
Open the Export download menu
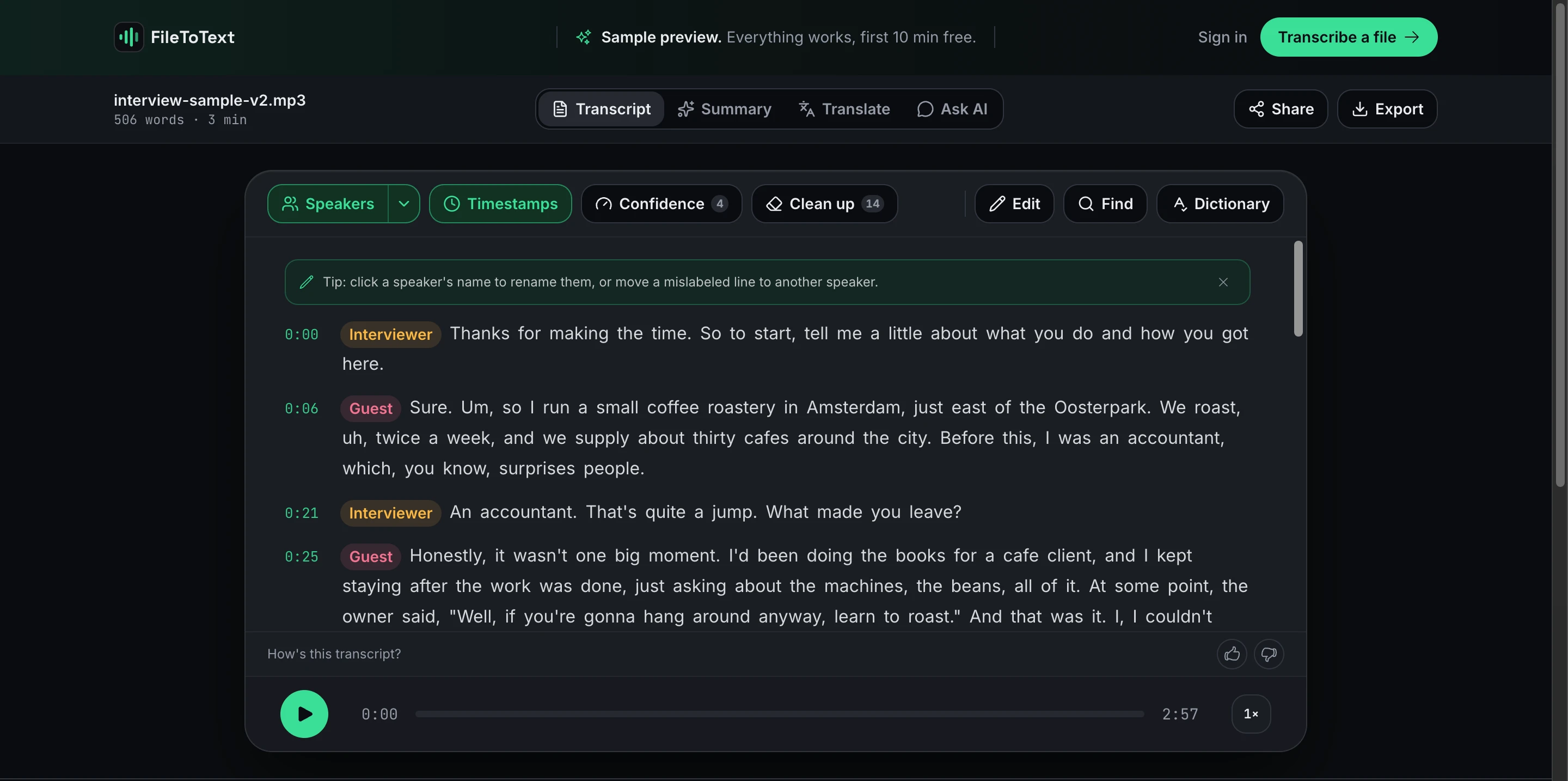[1387, 109]
